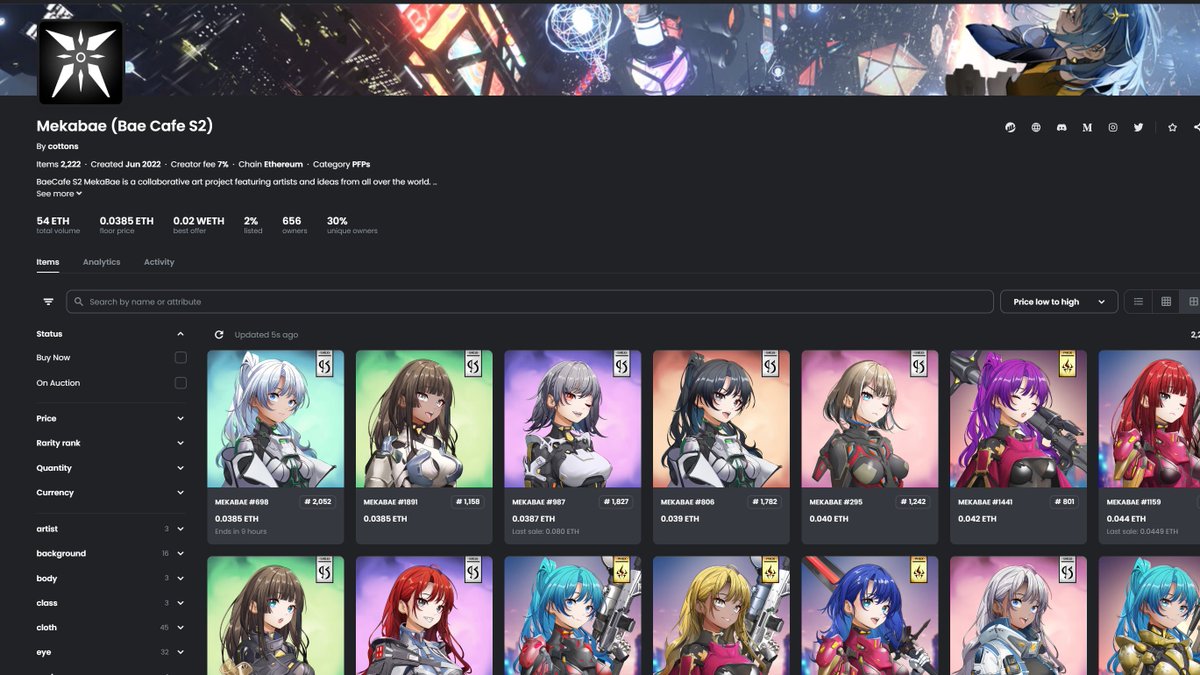Image resolution: width=1200 pixels, height=675 pixels.
Task: Open the Etherscan chart icon link
Action: pos(1010,127)
